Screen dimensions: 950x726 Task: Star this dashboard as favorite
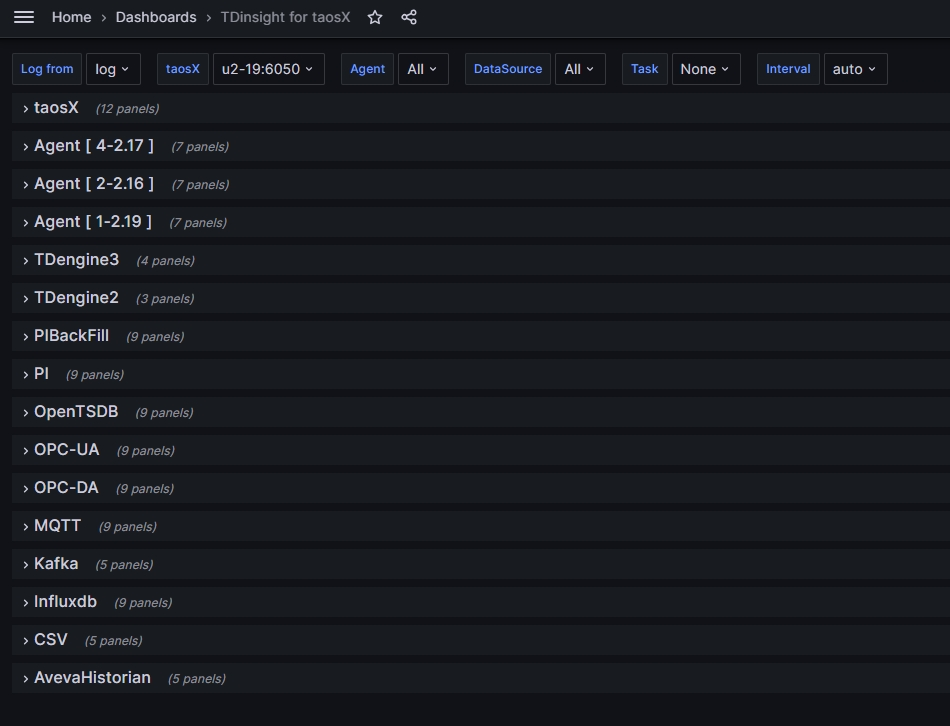point(375,17)
